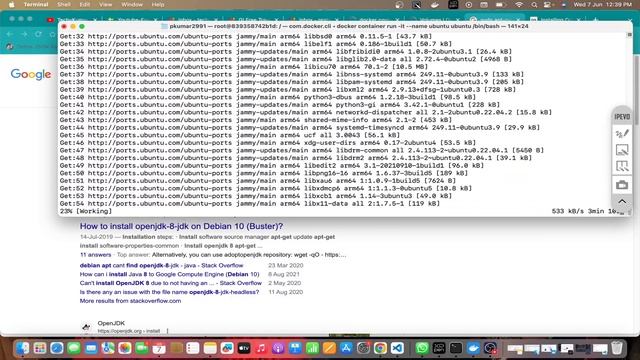Open the Edit menu
Screen dimensions: 640x360
pyautogui.click(x=84, y=4)
